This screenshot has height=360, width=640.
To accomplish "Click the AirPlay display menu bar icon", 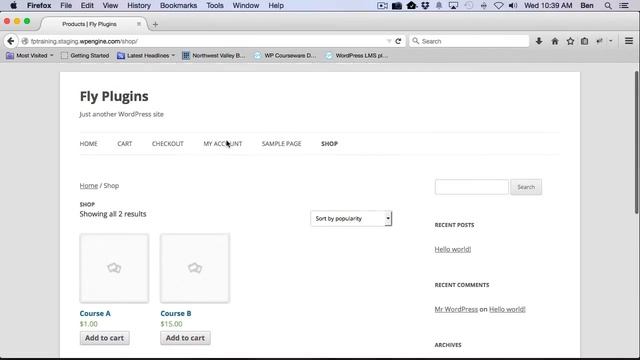I will point(453,5).
